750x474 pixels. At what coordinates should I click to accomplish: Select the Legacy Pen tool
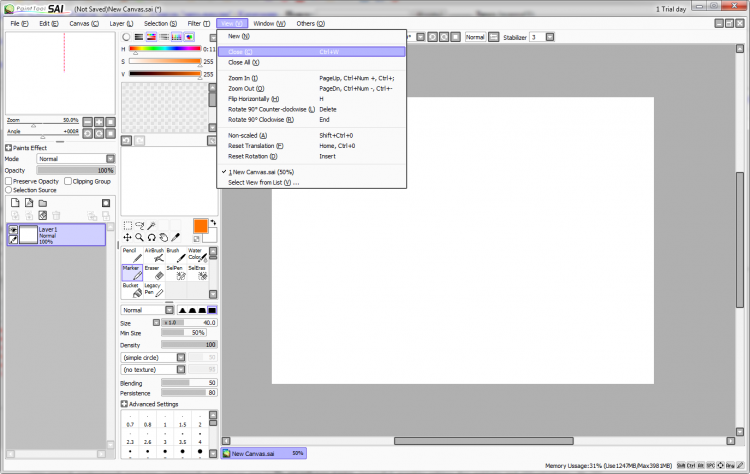(x=154, y=290)
